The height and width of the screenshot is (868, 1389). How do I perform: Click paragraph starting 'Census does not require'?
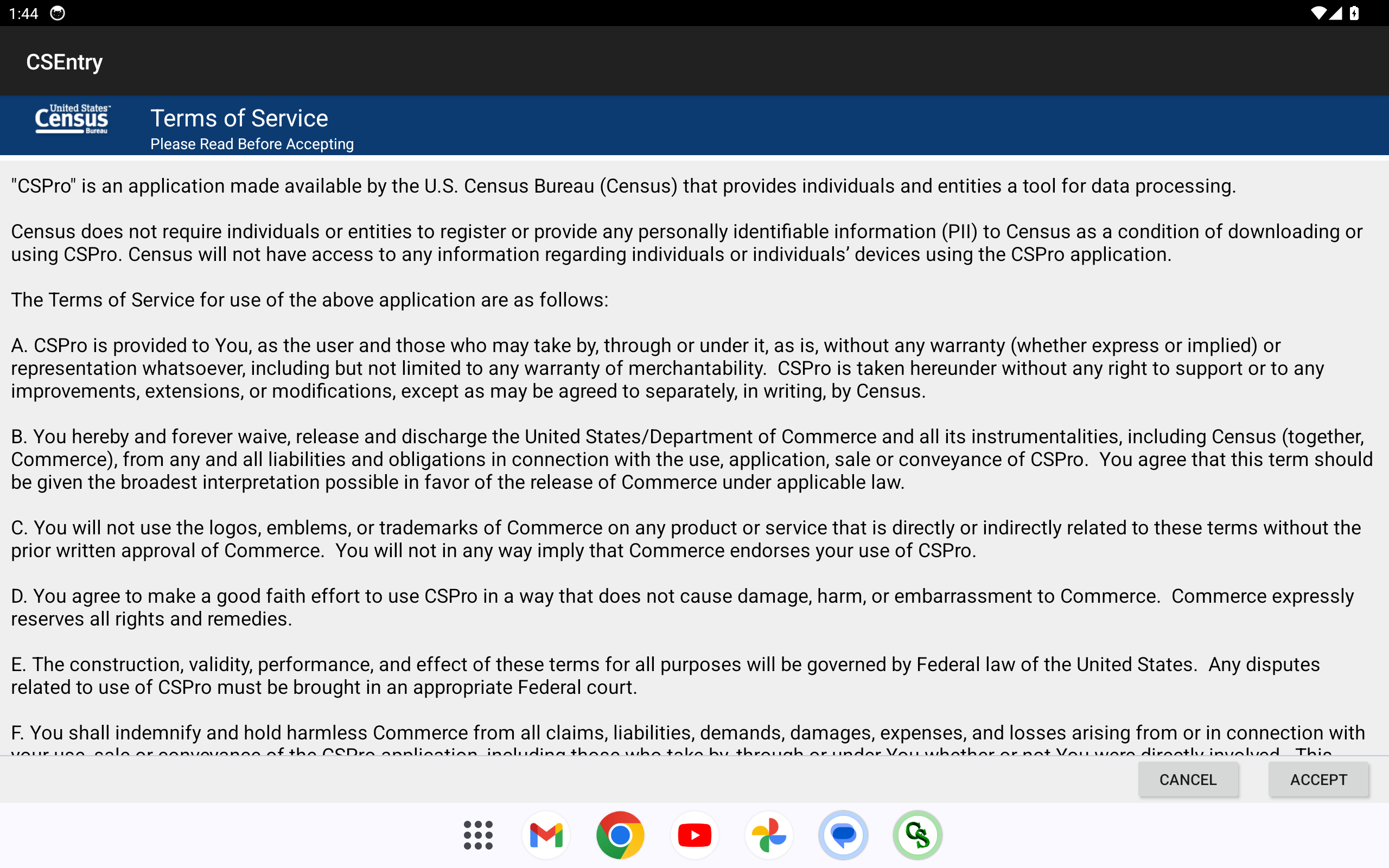coord(686,243)
